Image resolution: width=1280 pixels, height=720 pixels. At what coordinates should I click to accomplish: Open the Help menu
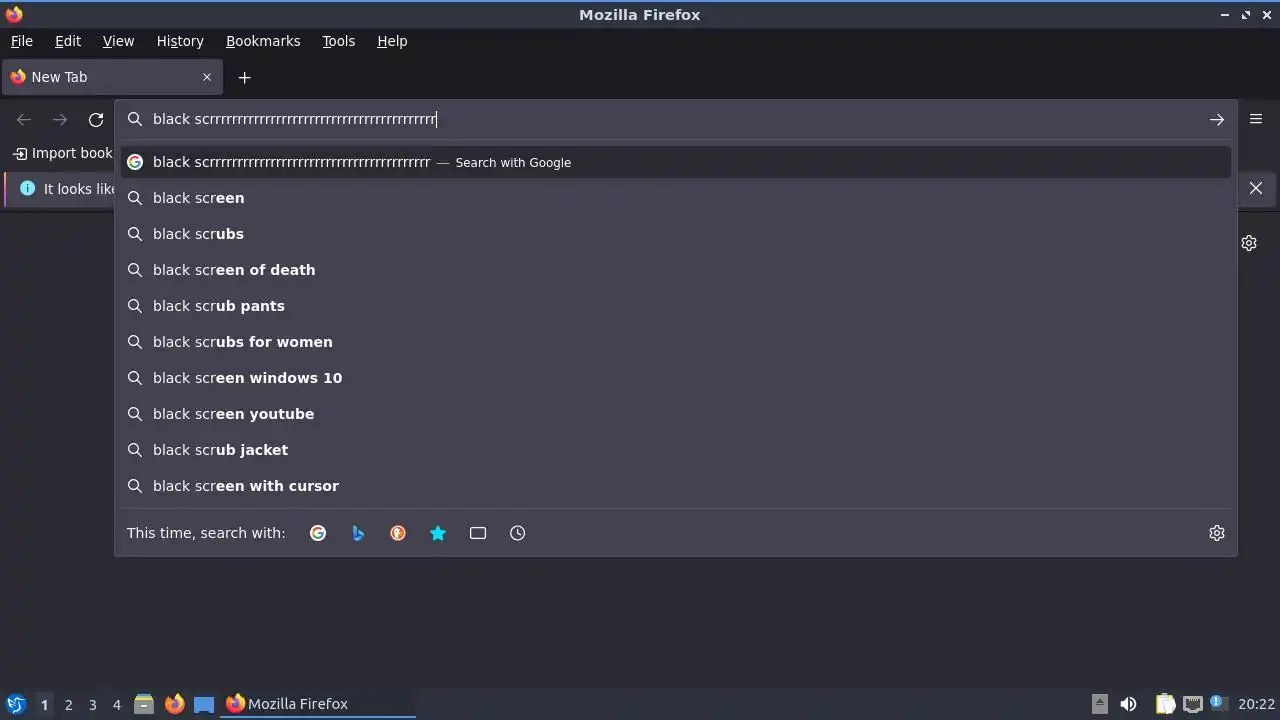(x=392, y=41)
